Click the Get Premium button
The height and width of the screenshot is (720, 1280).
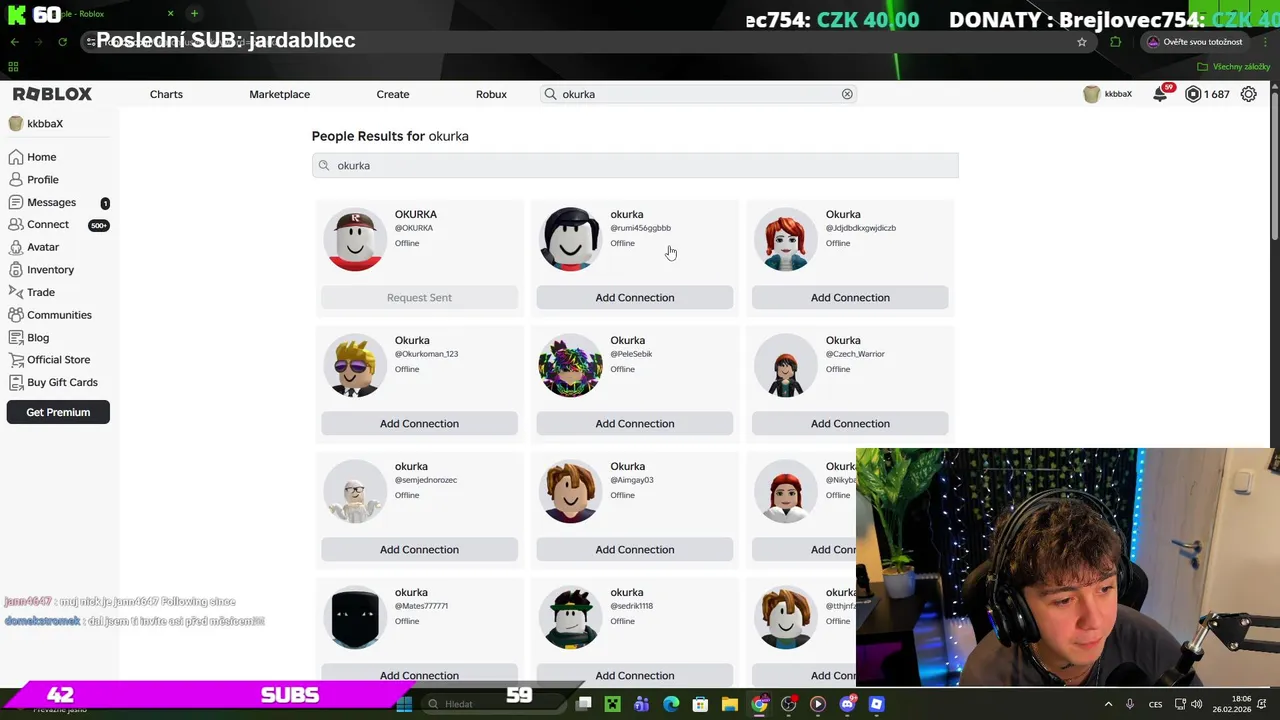58,412
